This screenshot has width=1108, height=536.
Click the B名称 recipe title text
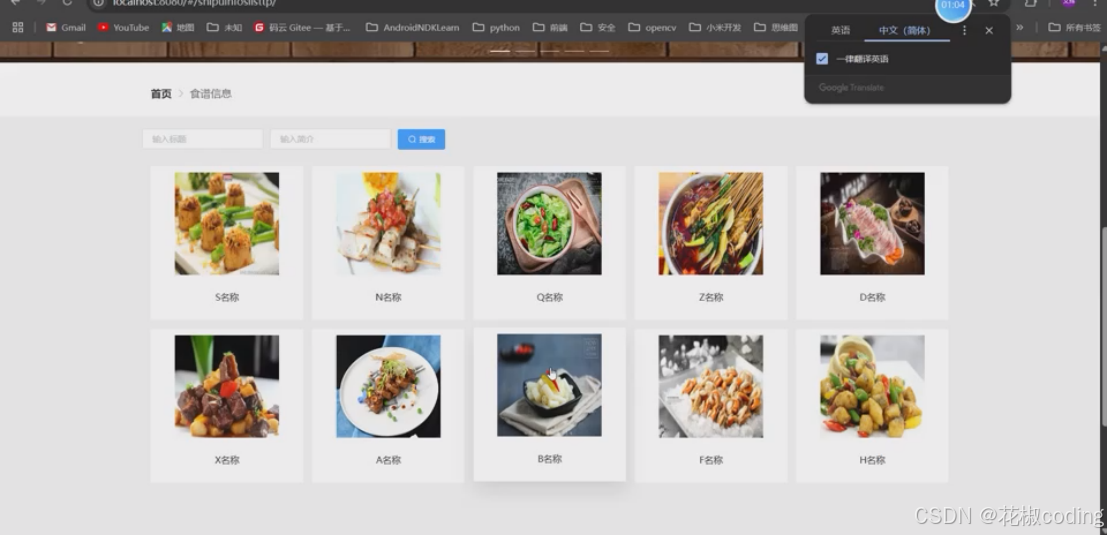(549, 458)
